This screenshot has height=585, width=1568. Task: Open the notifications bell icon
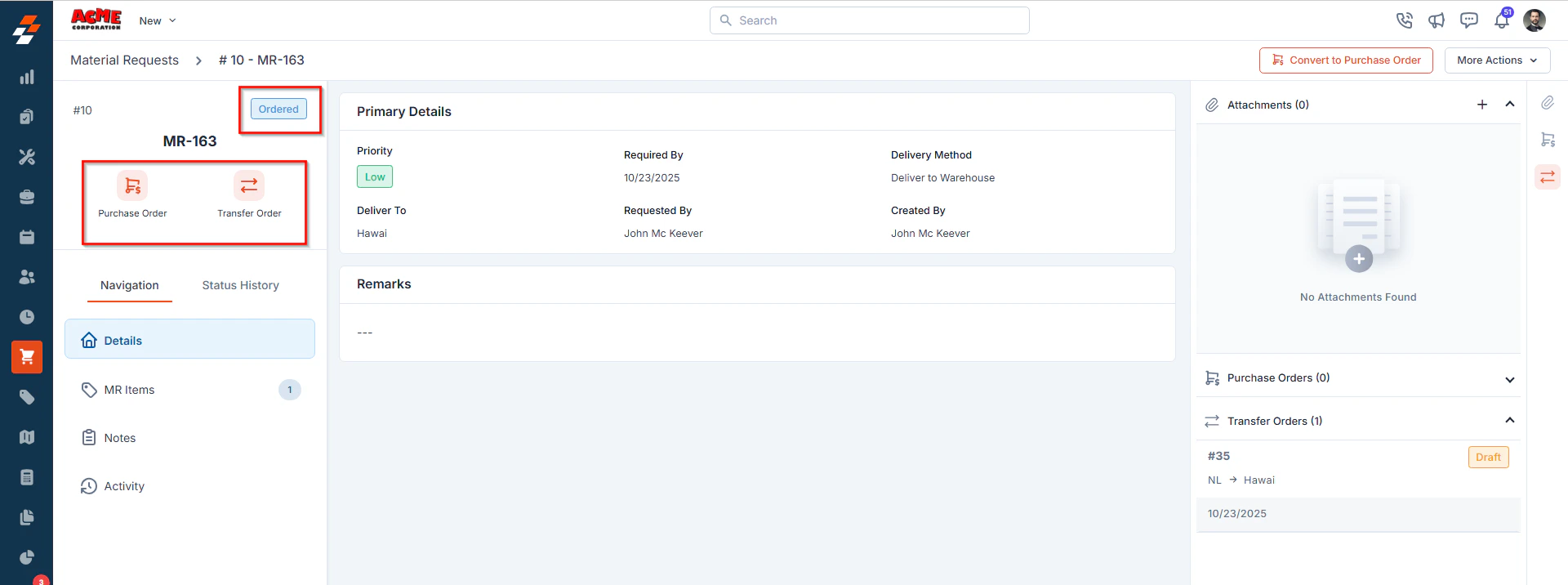[x=1502, y=20]
